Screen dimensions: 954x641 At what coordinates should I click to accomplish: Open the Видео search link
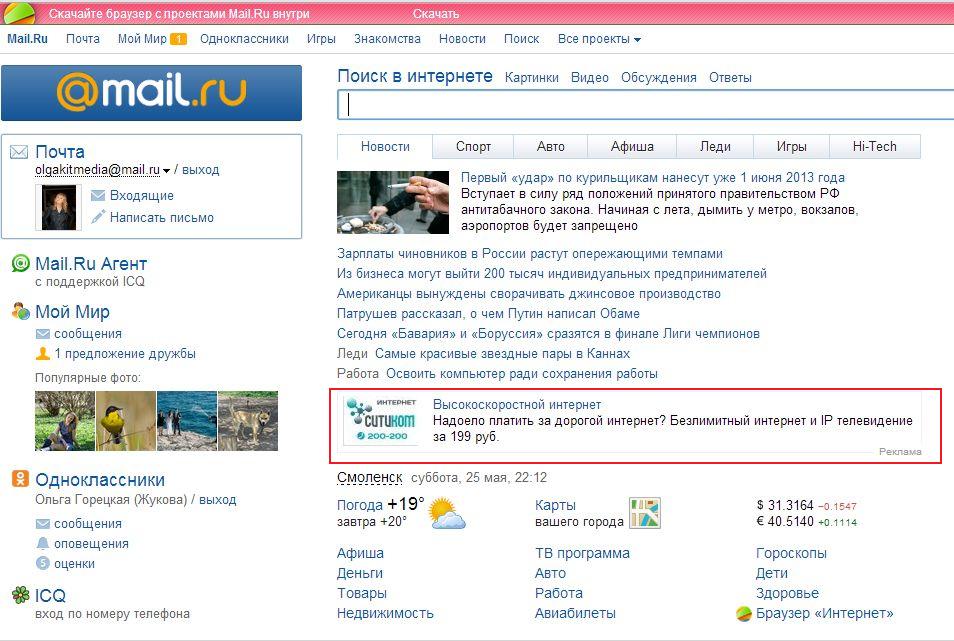tap(590, 78)
